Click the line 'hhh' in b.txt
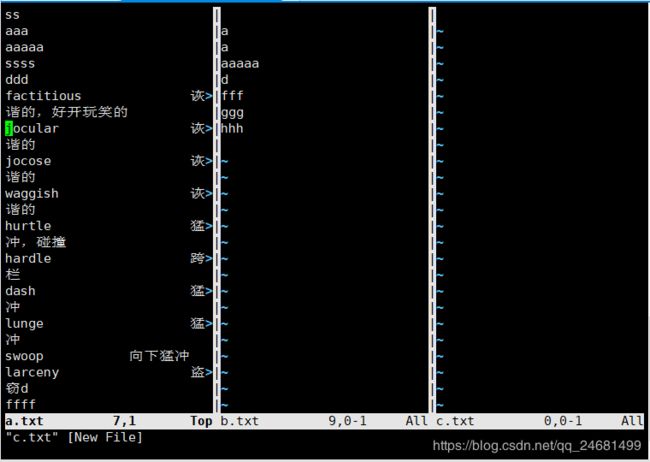The height and width of the screenshot is (462, 650). tap(232, 128)
